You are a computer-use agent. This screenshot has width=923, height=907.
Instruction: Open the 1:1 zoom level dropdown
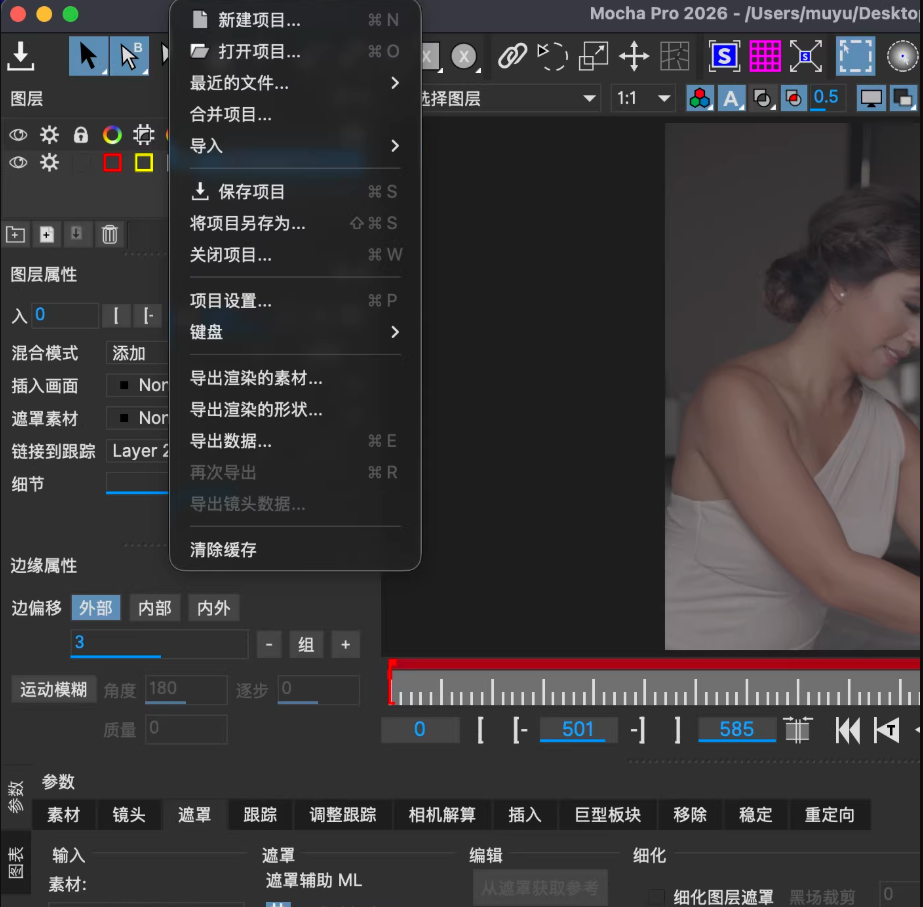coord(643,98)
